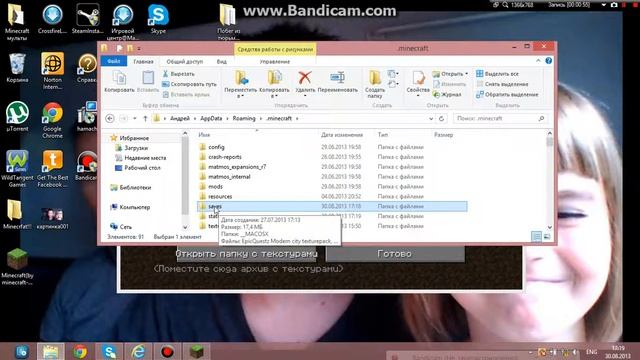Image resolution: width=640 pixels, height=360 pixels.
Task: Select Computer (Компьютер) in navigation pane
Action: [134, 207]
